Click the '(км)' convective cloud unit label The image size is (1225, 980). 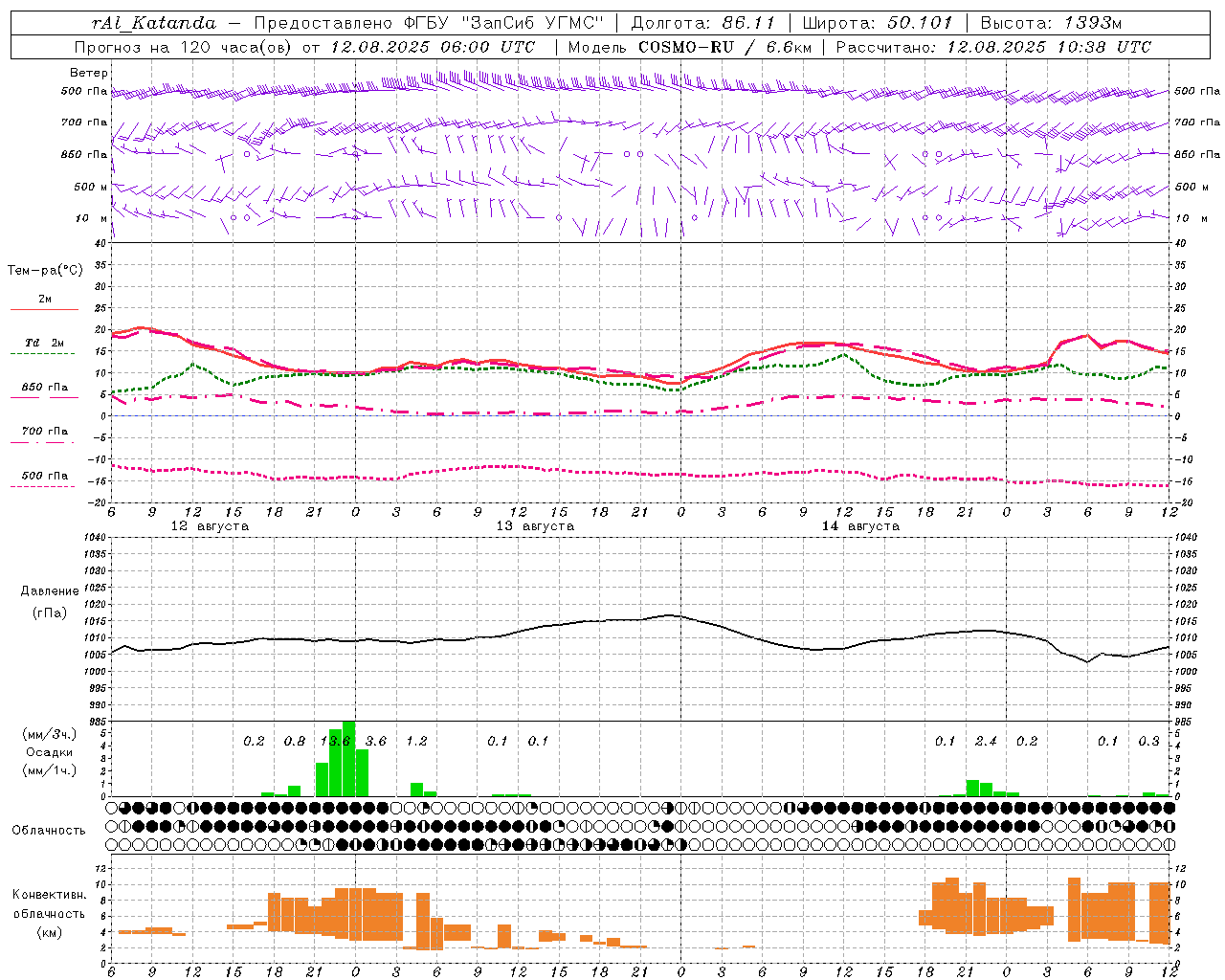click(x=50, y=931)
